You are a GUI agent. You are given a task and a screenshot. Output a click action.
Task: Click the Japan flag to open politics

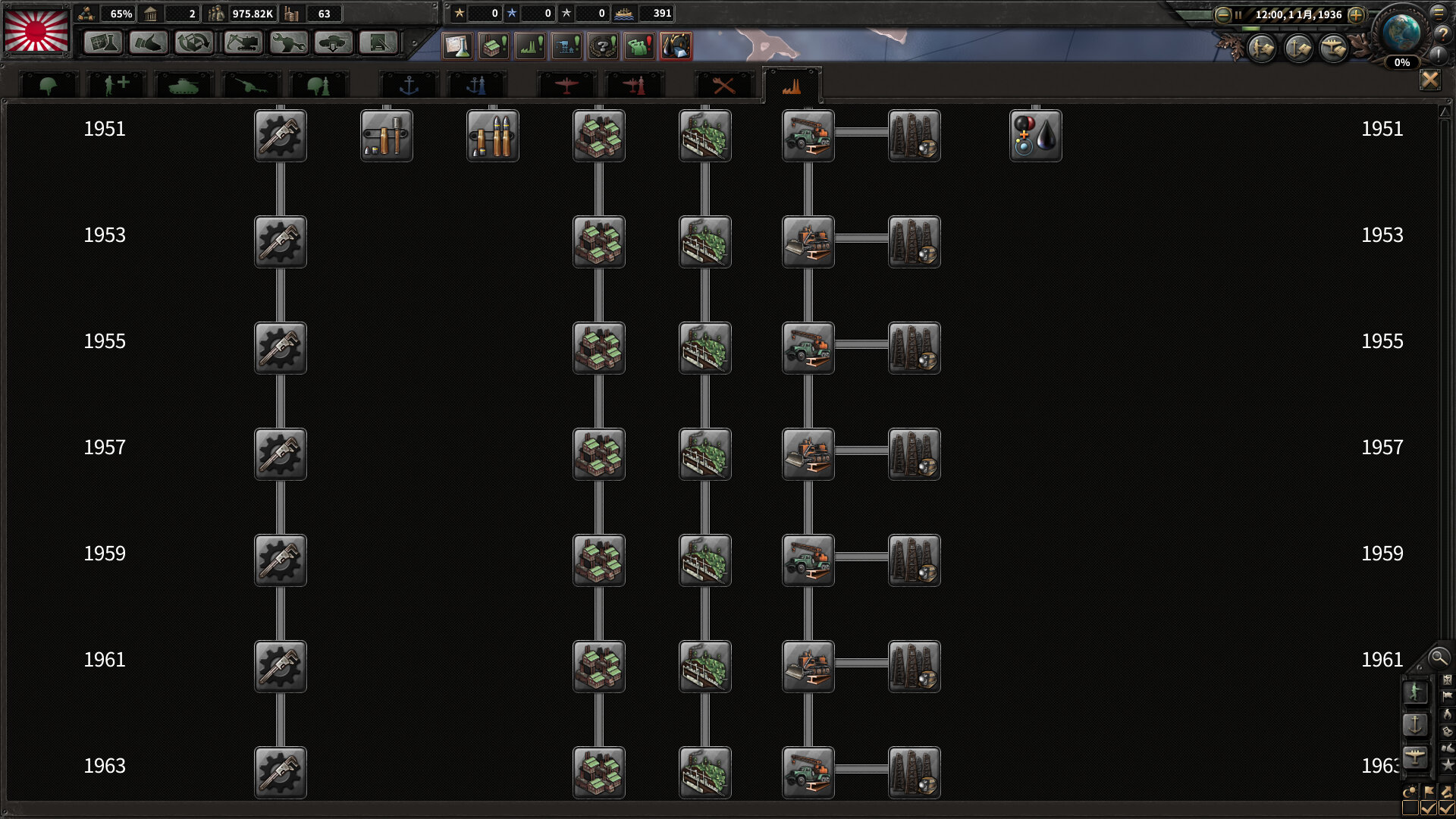36,30
